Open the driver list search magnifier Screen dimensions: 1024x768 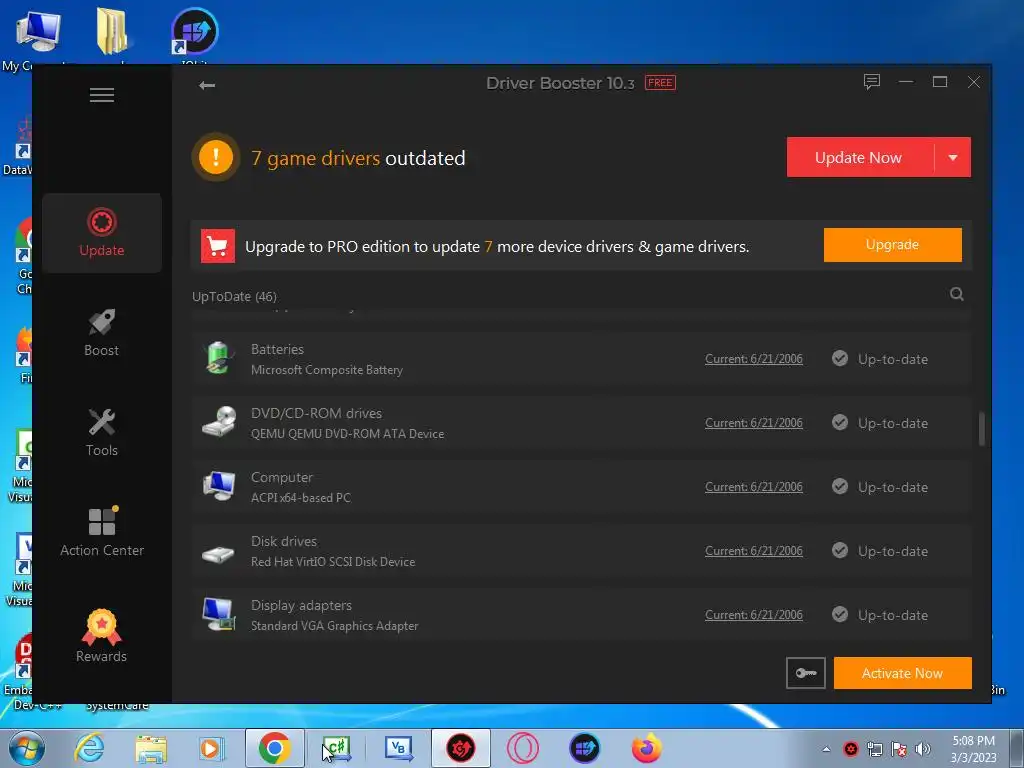click(x=957, y=294)
